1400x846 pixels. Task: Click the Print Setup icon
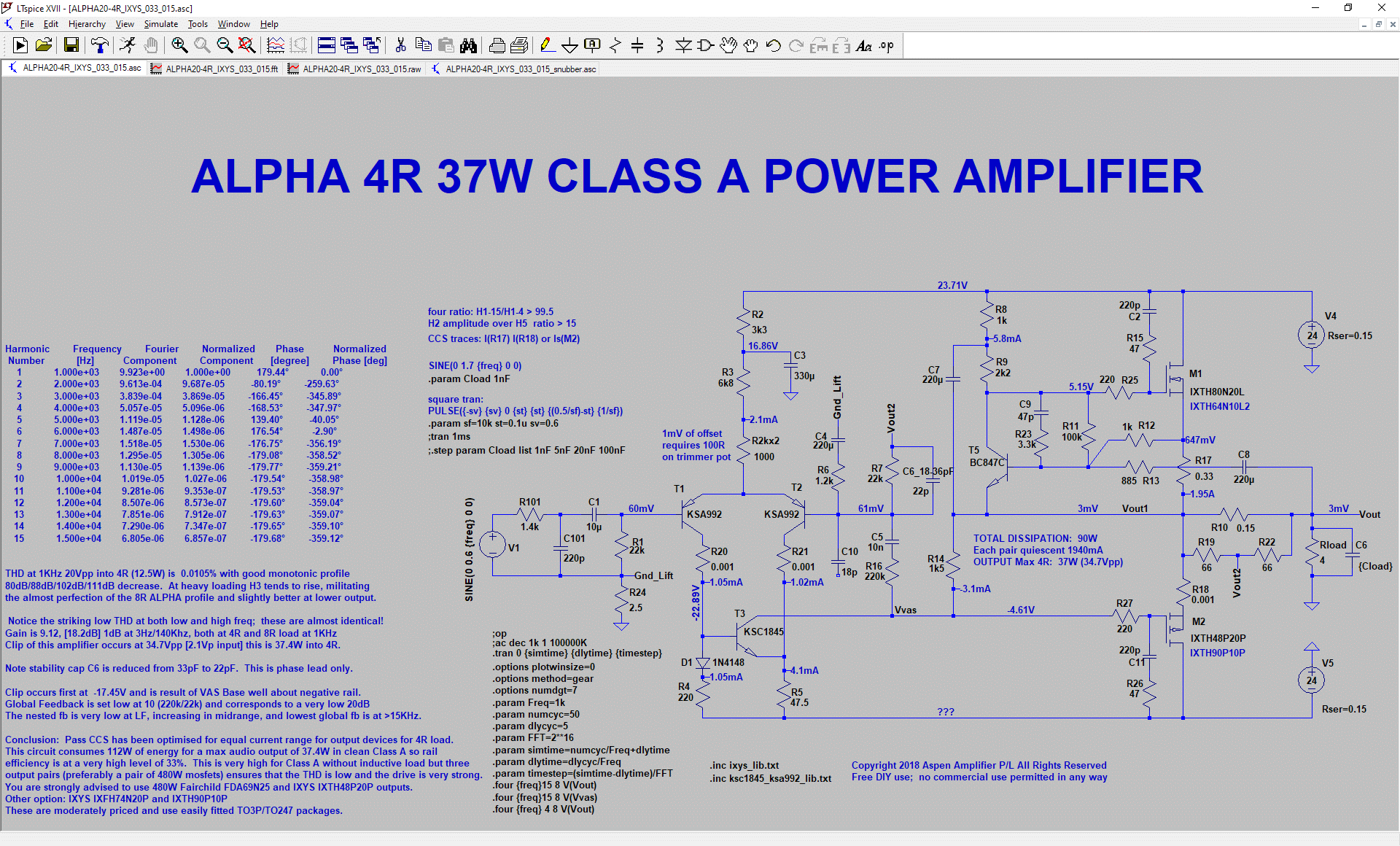pyautogui.click(x=497, y=46)
